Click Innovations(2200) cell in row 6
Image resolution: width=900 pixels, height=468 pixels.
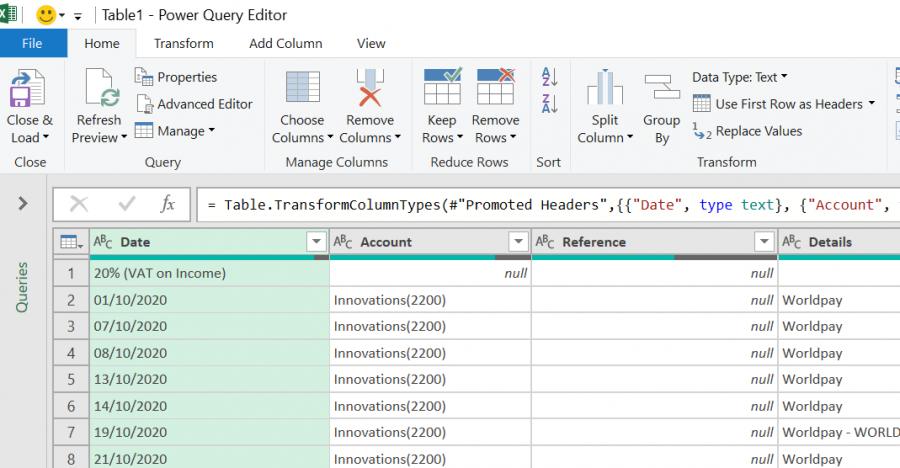(x=430, y=406)
